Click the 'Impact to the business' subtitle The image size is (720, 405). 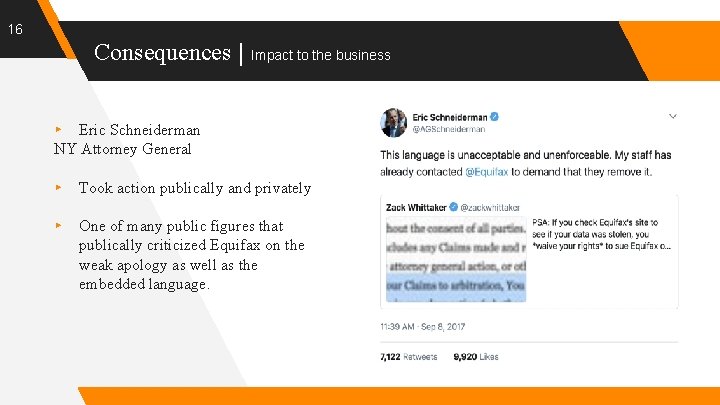point(320,55)
